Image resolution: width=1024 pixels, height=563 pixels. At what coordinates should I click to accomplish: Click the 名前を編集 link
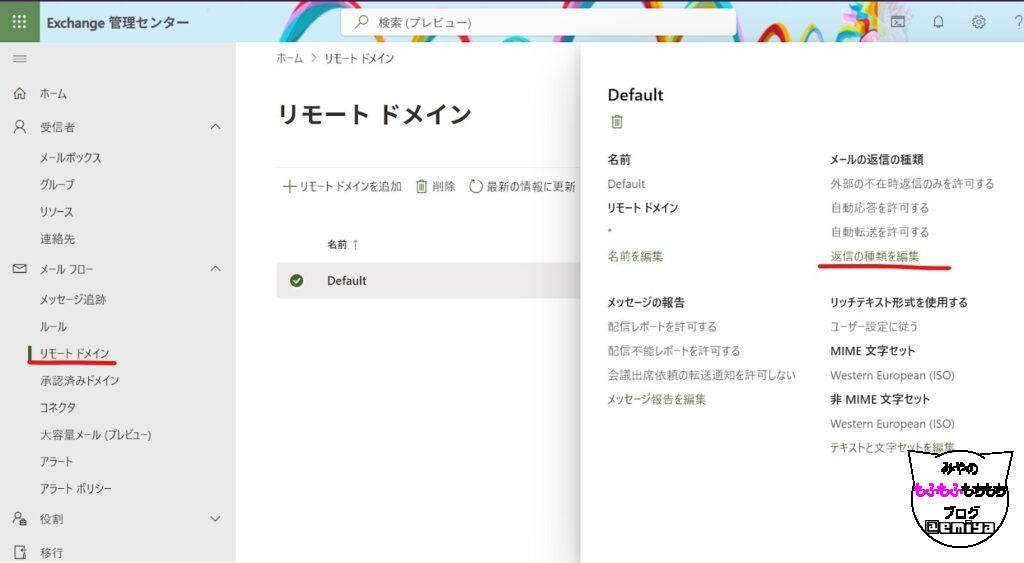click(635, 256)
